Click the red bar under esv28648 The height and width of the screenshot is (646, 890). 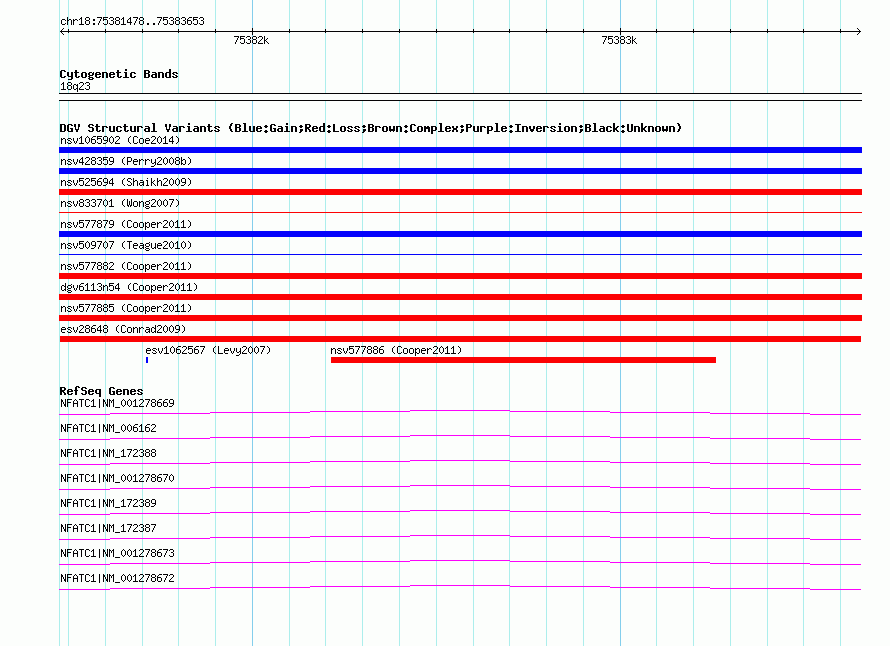(x=460, y=339)
